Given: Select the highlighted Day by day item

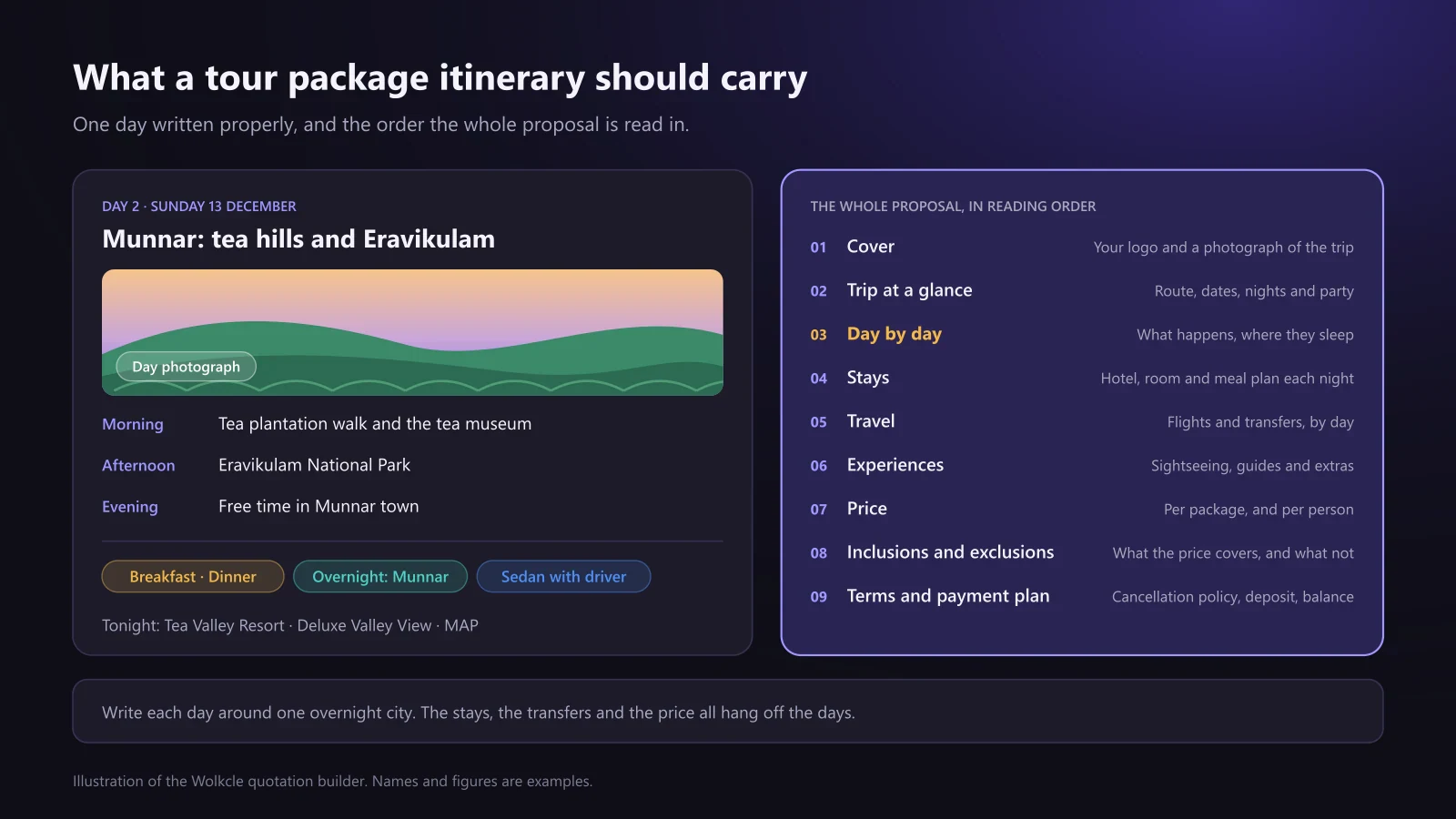Looking at the screenshot, I should 1082,334.
